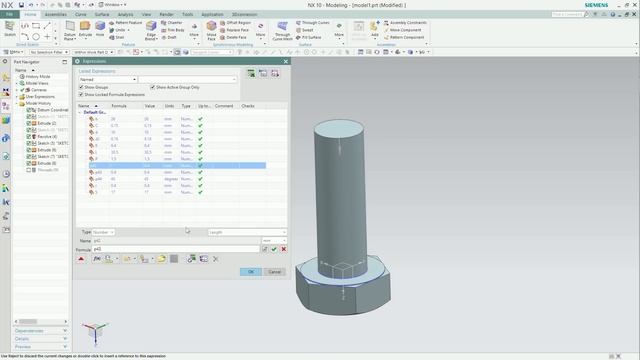Click the Datum Plane tool

[70, 30]
